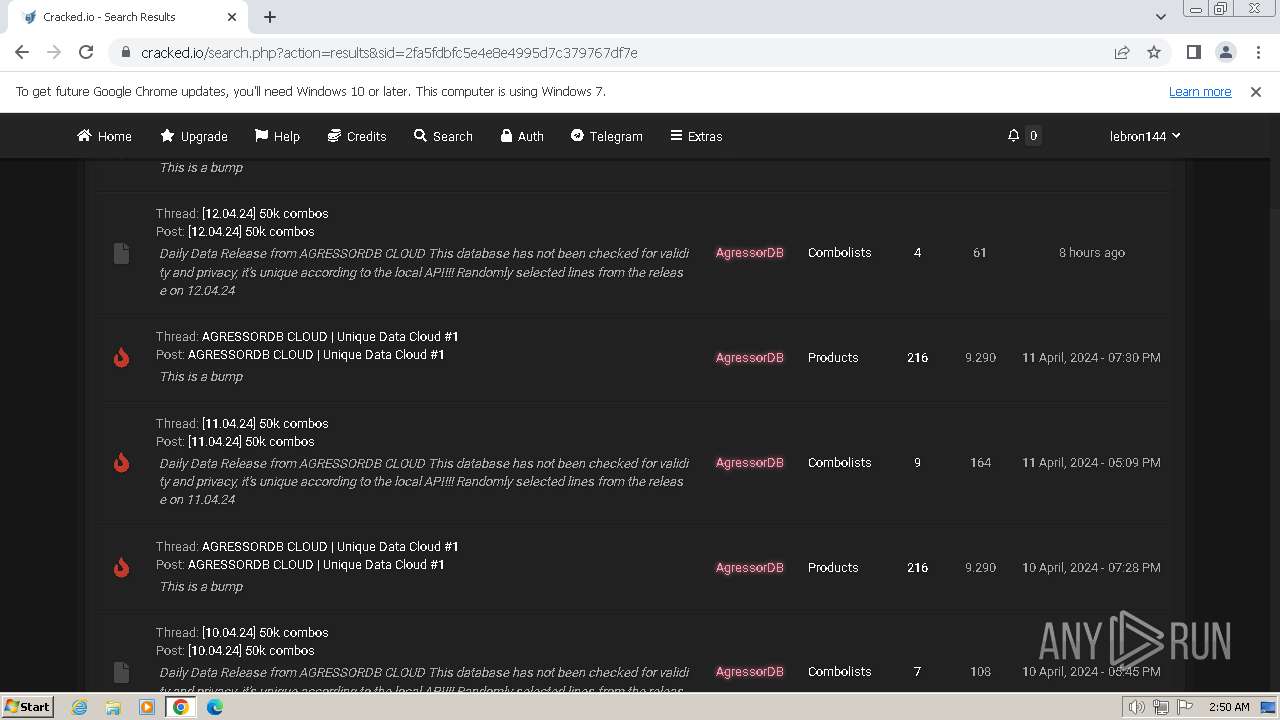Open Upgrade in forum navigation

(194, 136)
